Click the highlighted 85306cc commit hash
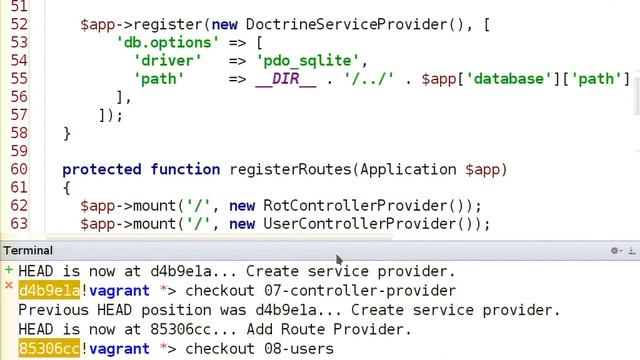Image resolution: width=640 pixels, height=360 pixels. [x=49, y=349]
